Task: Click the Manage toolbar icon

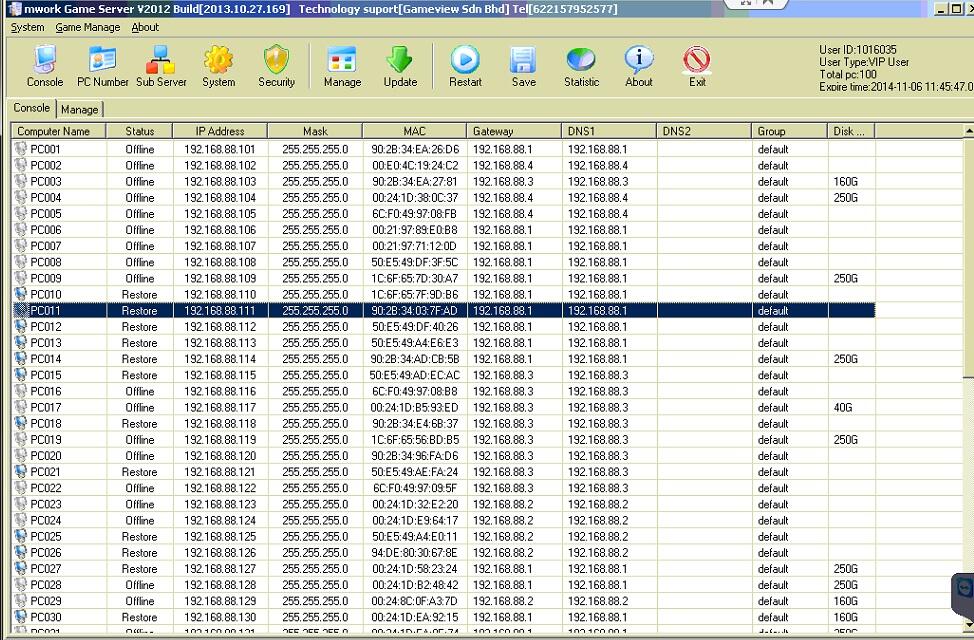Action: tap(342, 65)
